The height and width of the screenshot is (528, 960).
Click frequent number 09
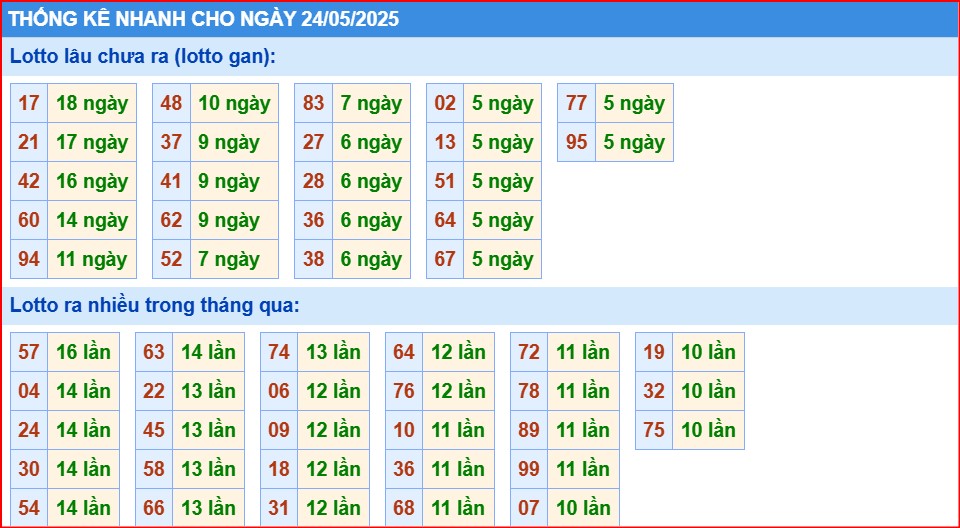click(279, 430)
